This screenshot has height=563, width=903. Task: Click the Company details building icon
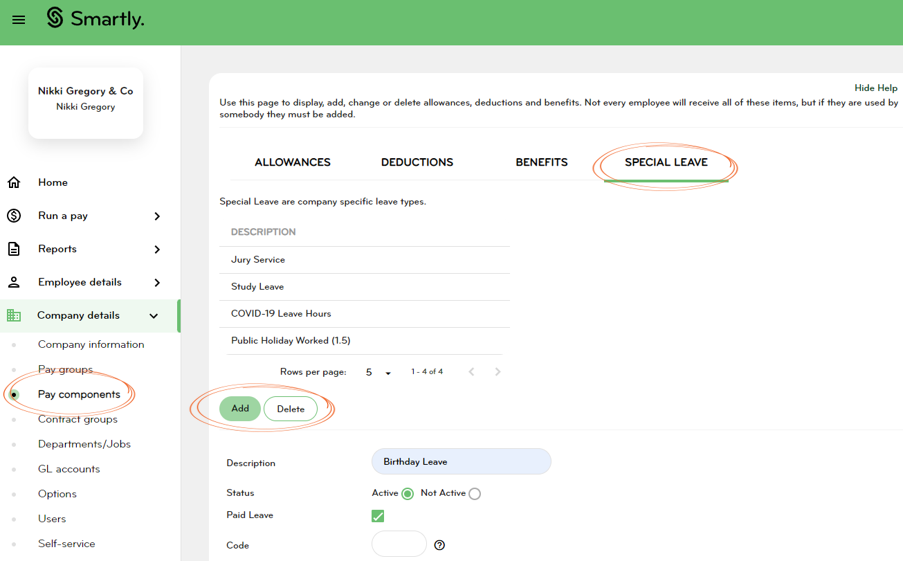pyautogui.click(x=14, y=316)
